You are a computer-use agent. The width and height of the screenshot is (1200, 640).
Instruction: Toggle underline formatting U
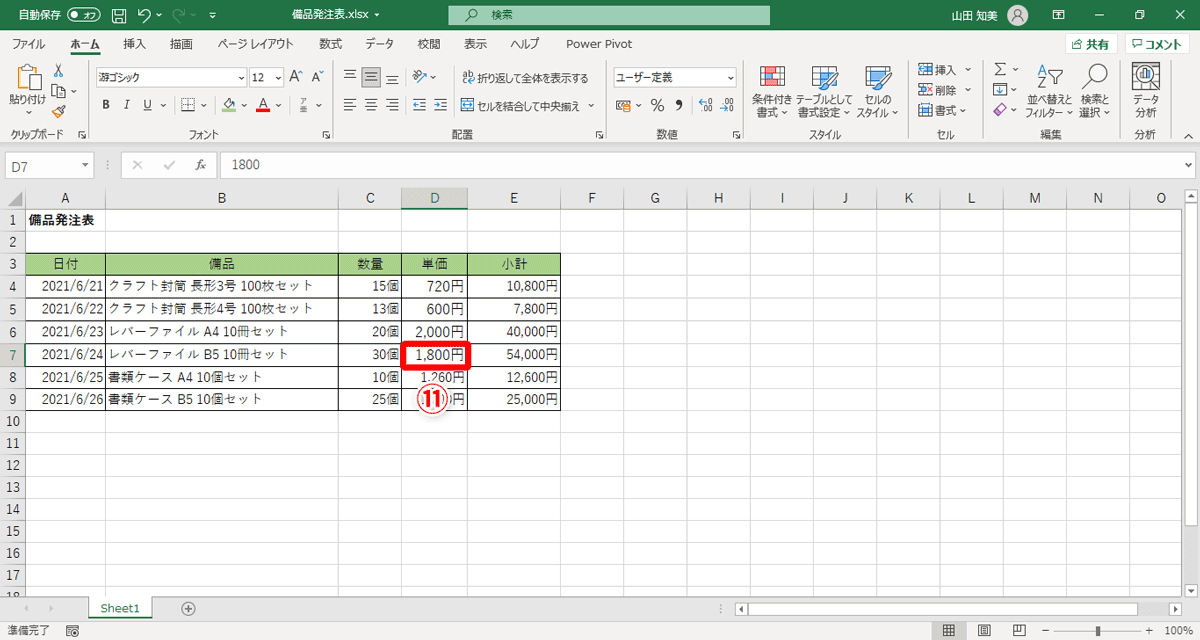tap(147, 104)
